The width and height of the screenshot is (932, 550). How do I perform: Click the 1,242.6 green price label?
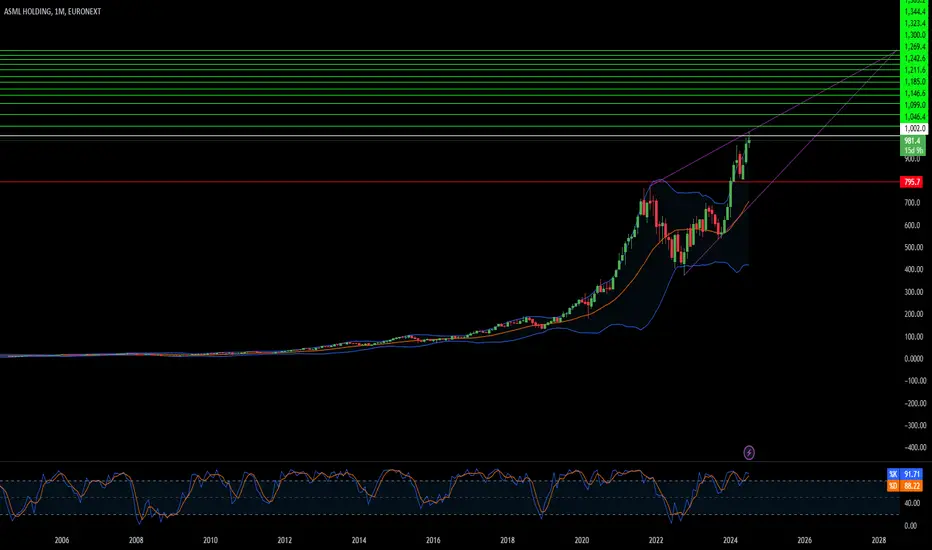(x=914, y=58)
